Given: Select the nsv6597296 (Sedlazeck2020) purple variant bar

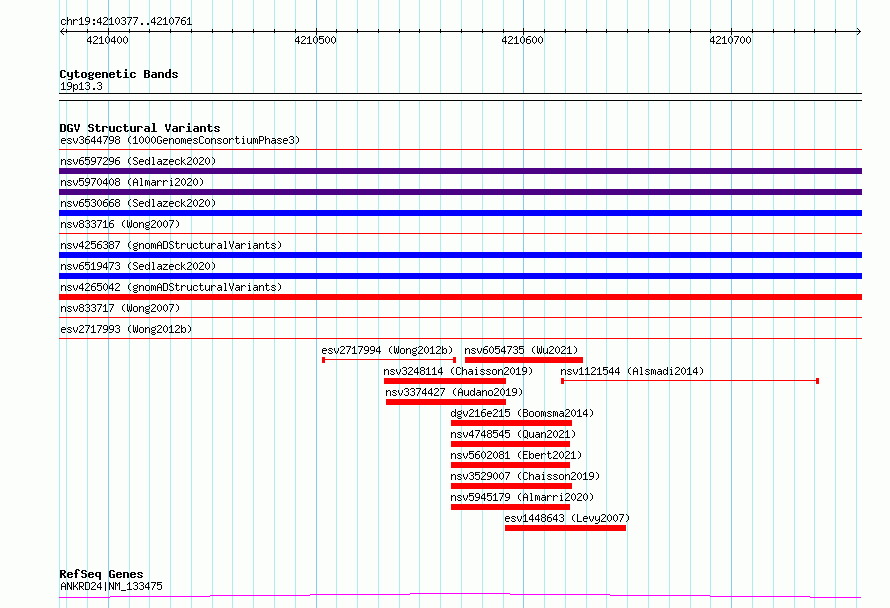Looking at the screenshot, I should coord(460,171).
